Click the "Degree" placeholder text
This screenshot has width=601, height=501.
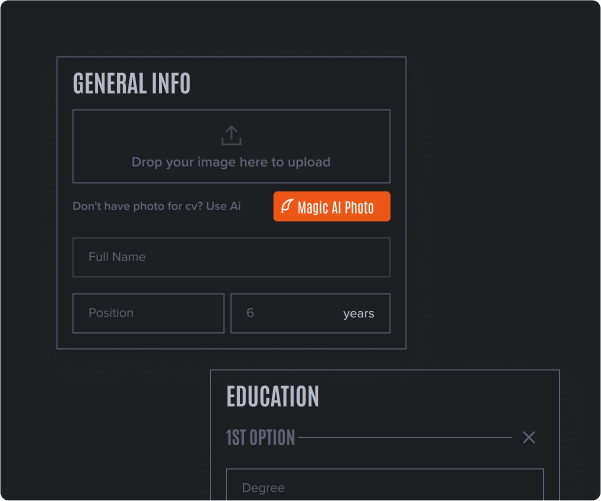(263, 488)
